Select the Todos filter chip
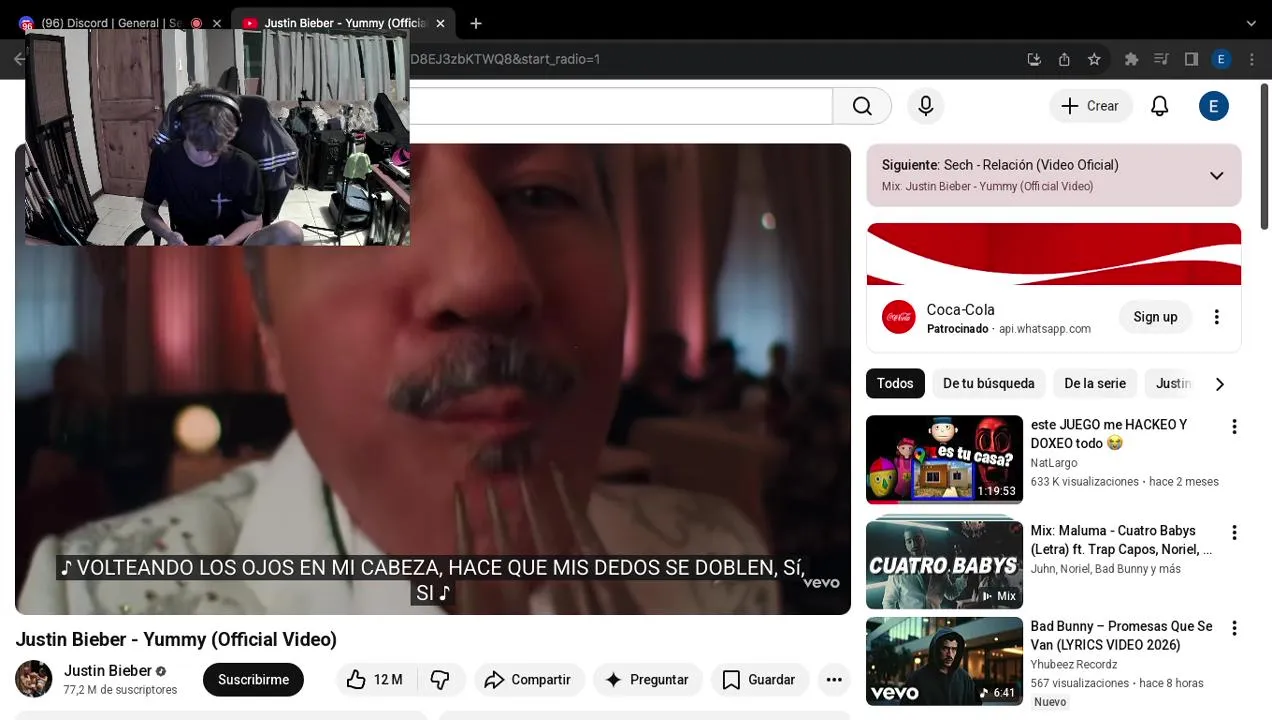The width and height of the screenshot is (1272, 720). (x=895, y=384)
